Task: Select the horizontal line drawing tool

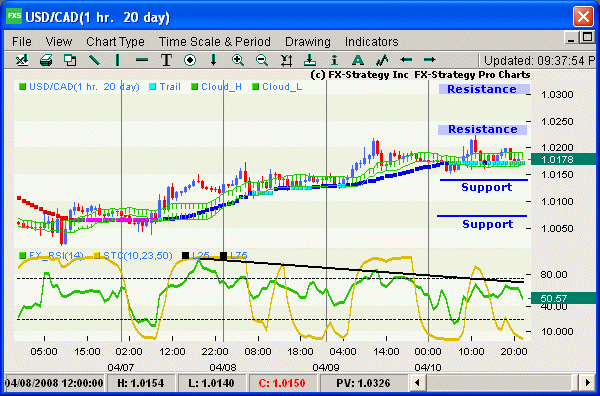Action: [x=142, y=60]
